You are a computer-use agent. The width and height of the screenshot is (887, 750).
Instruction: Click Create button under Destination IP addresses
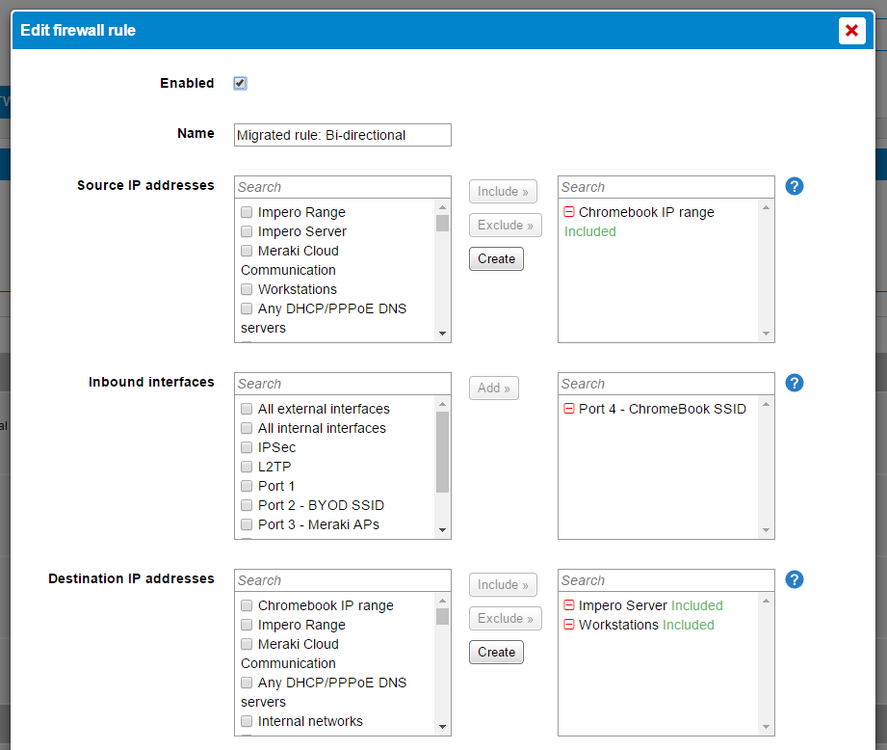[x=496, y=652]
